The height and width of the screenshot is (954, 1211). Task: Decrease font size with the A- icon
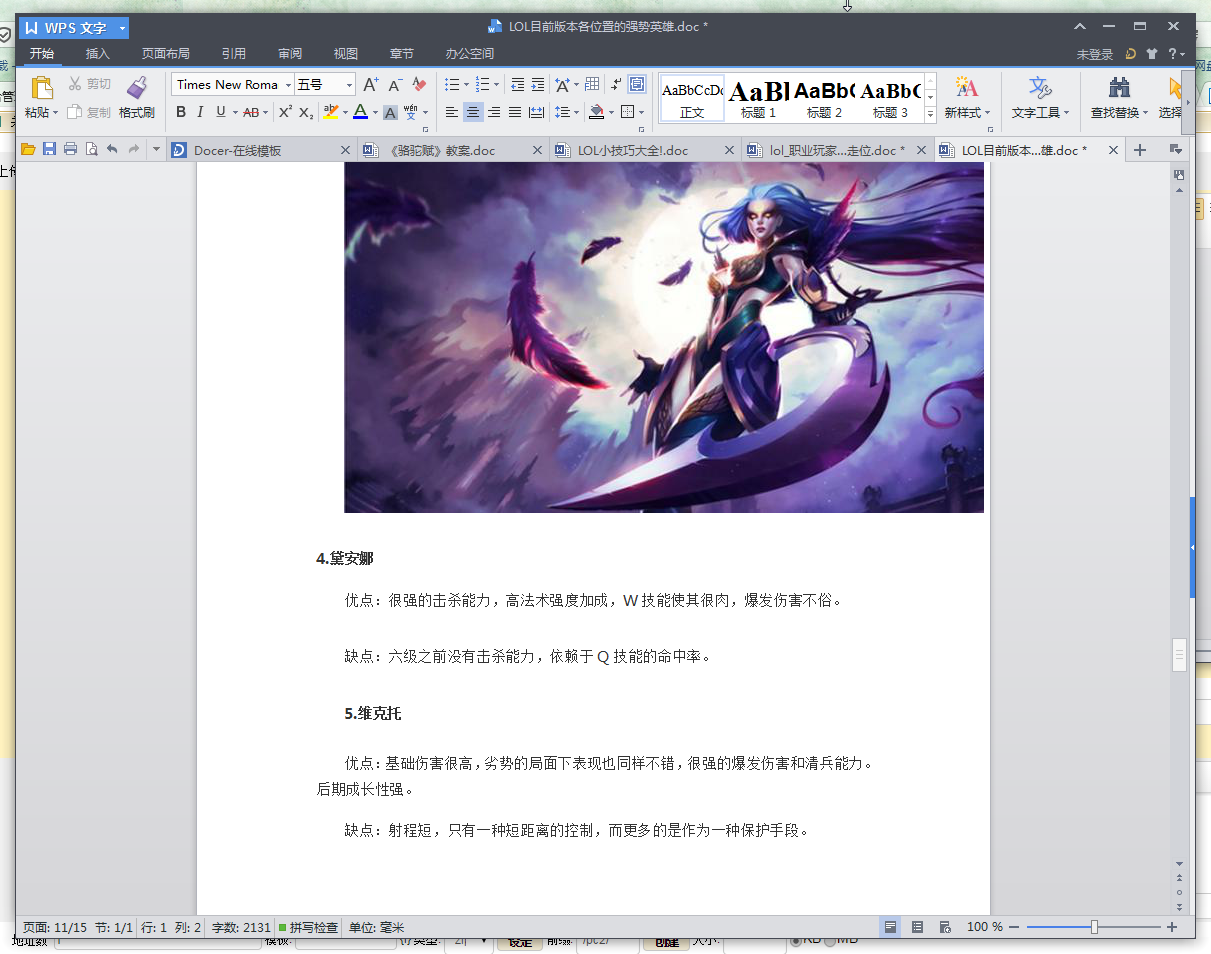(395, 84)
